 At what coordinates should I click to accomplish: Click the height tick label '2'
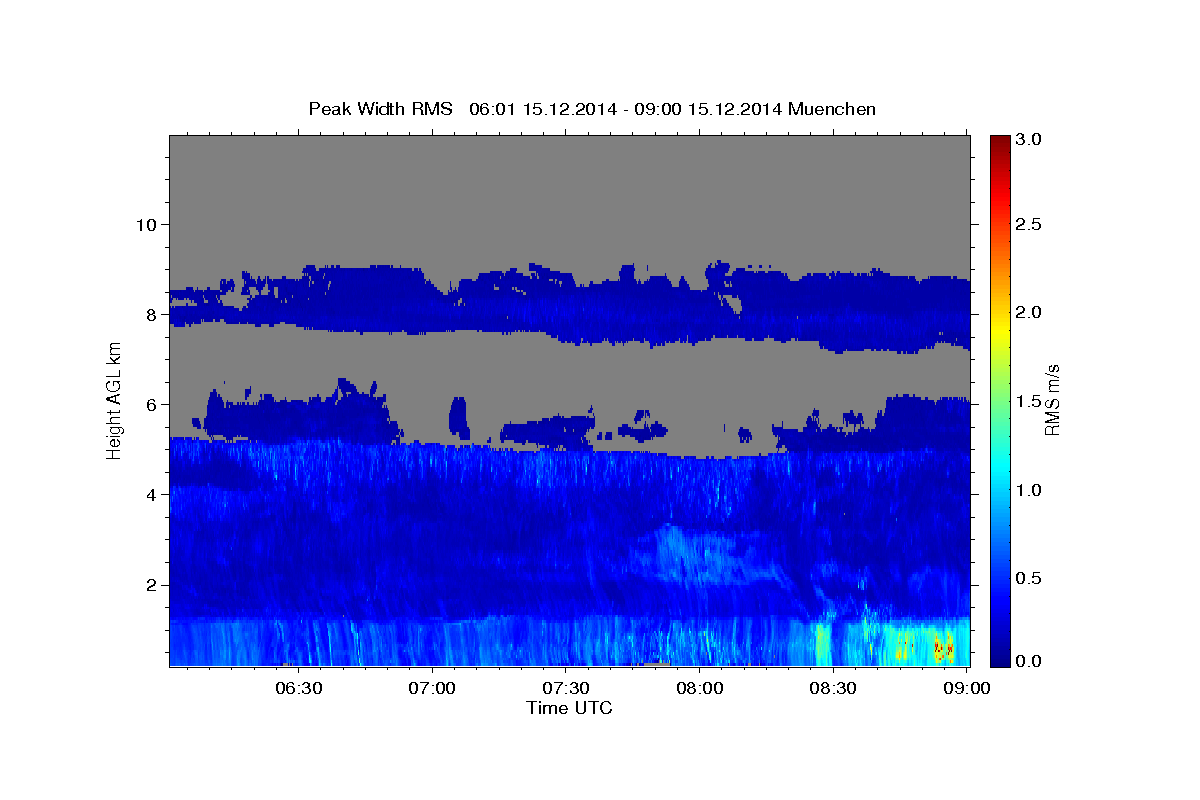(x=150, y=585)
